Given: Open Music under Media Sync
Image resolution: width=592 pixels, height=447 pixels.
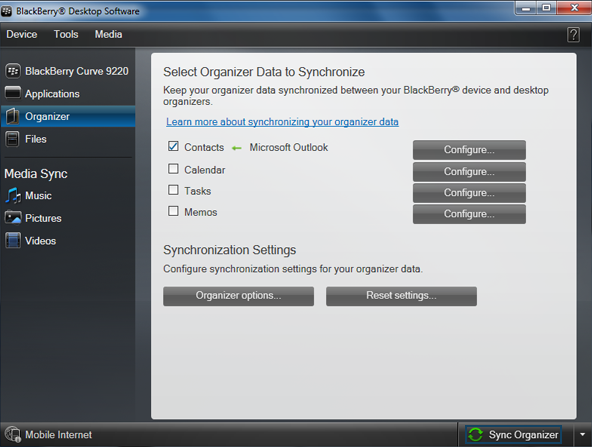Looking at the screenshot, I should point(38,196).
